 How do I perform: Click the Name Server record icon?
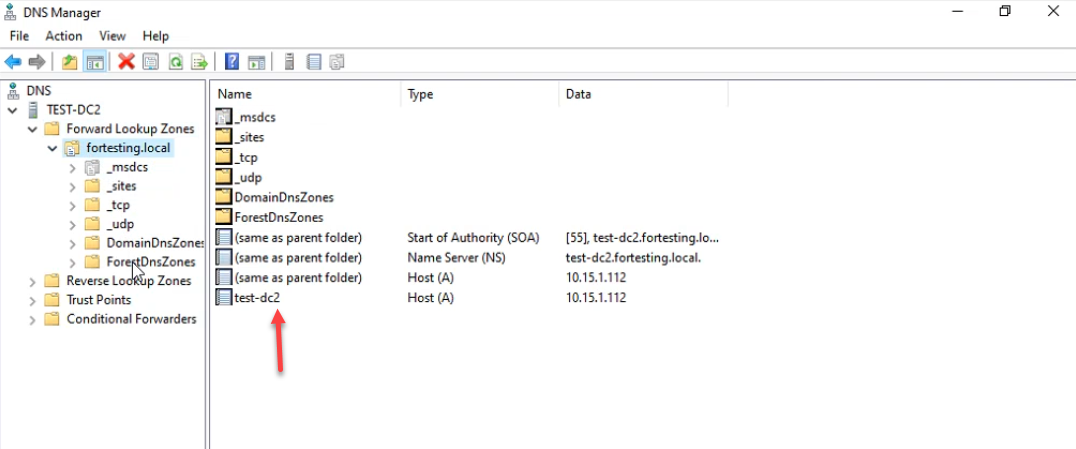coord(224,257)
